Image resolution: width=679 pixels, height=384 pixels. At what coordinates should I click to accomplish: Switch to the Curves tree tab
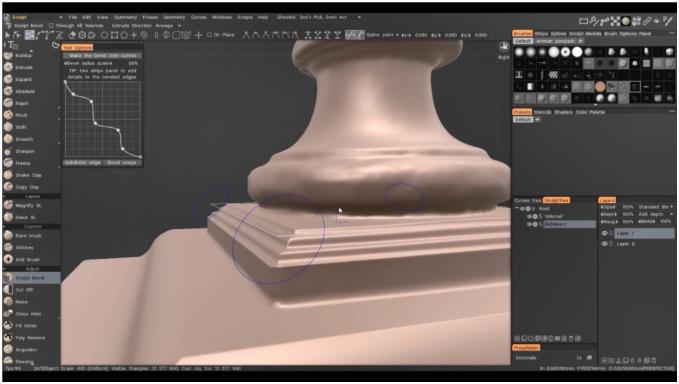coord(527,200)
